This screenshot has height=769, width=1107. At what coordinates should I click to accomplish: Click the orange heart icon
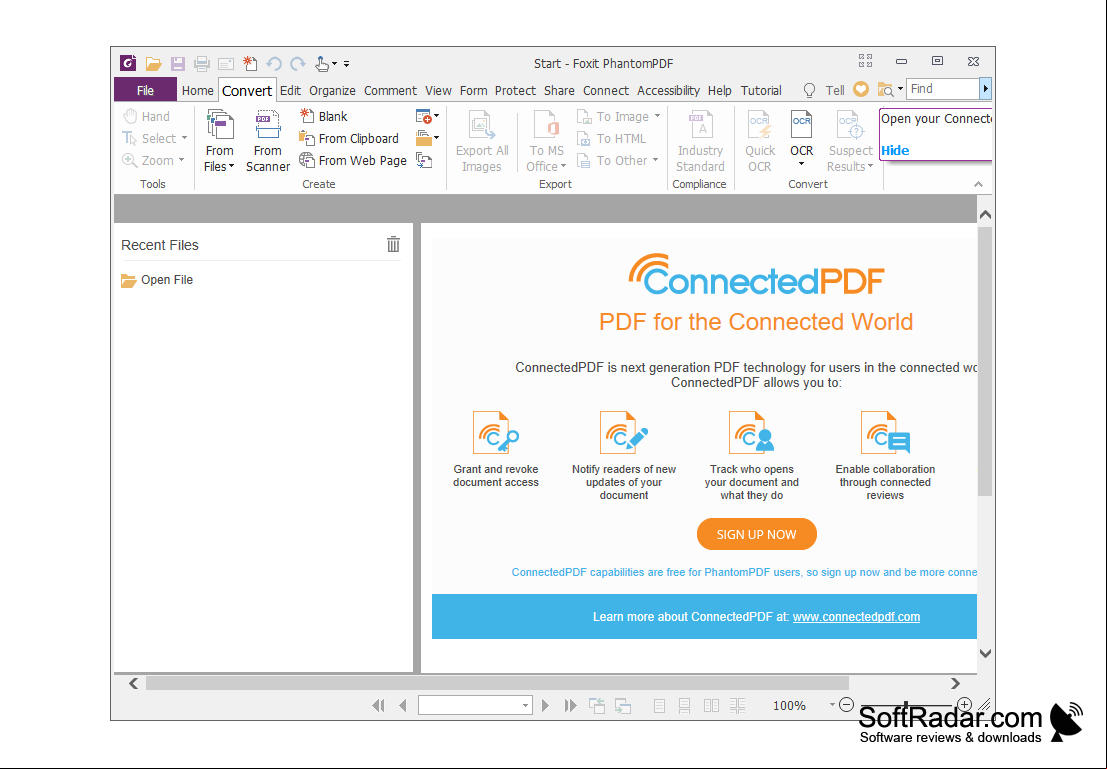tap(861, 89)
